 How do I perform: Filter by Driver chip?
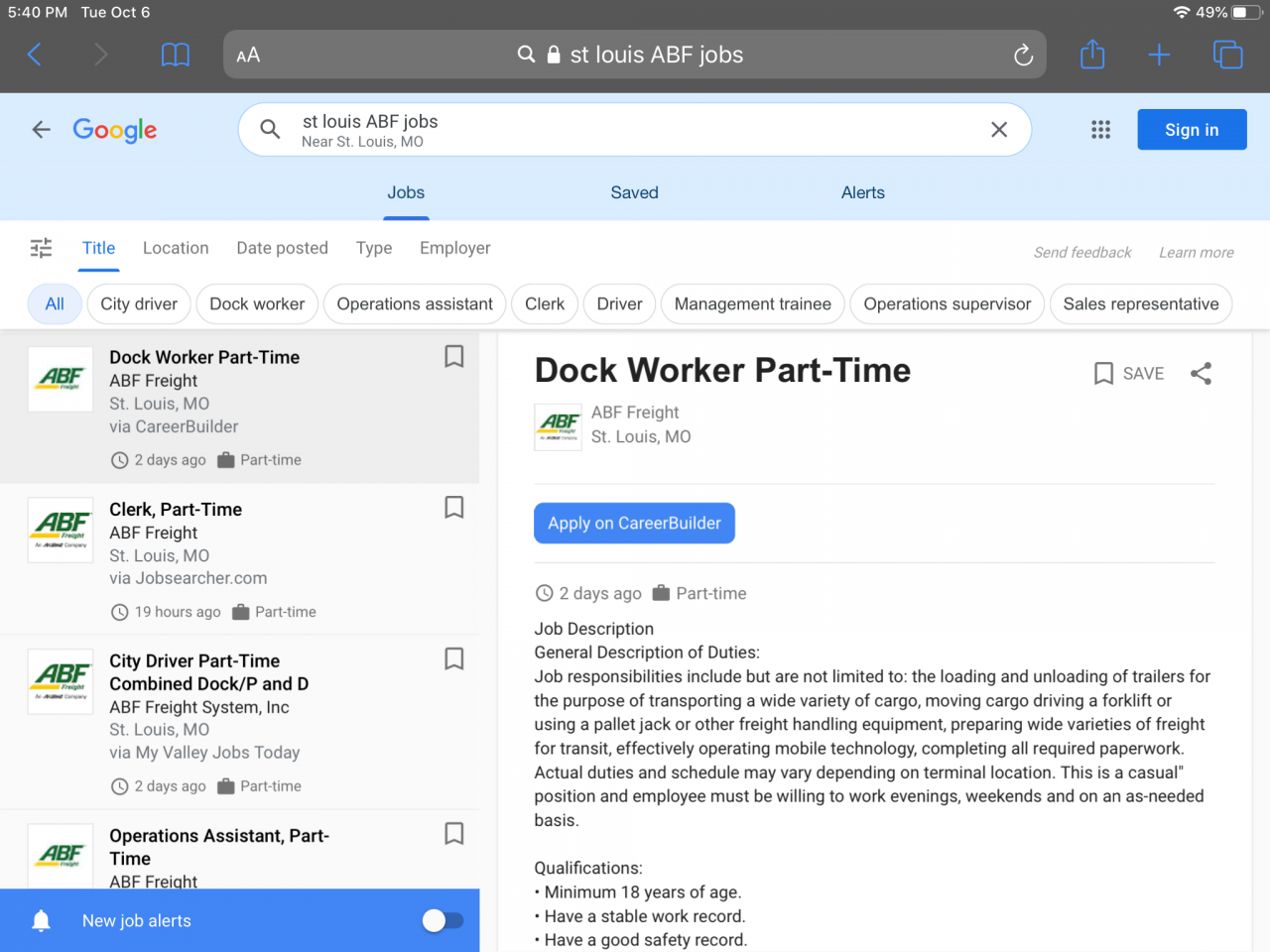point(620,303)
